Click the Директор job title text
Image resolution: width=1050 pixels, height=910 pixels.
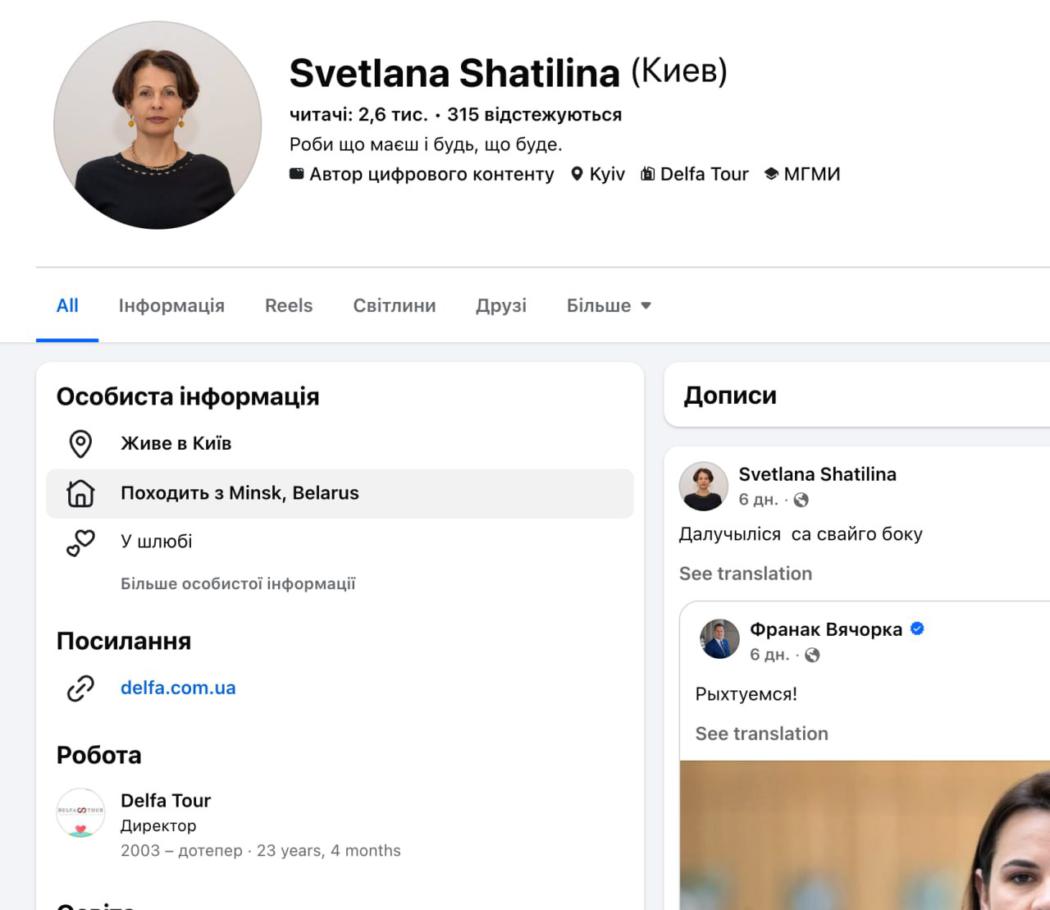tap(158, 826)
